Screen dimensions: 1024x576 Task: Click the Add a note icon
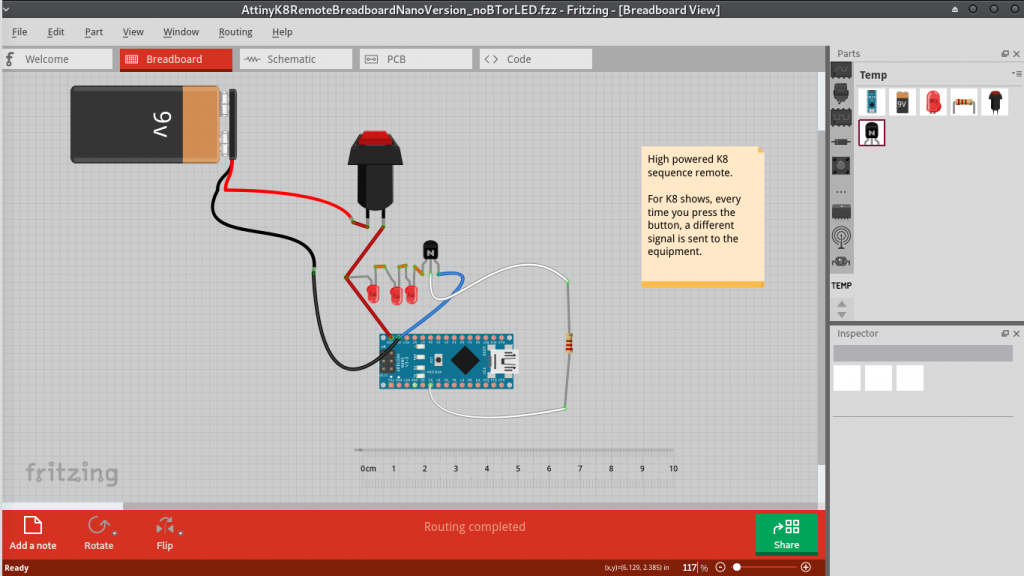(33, 526)
